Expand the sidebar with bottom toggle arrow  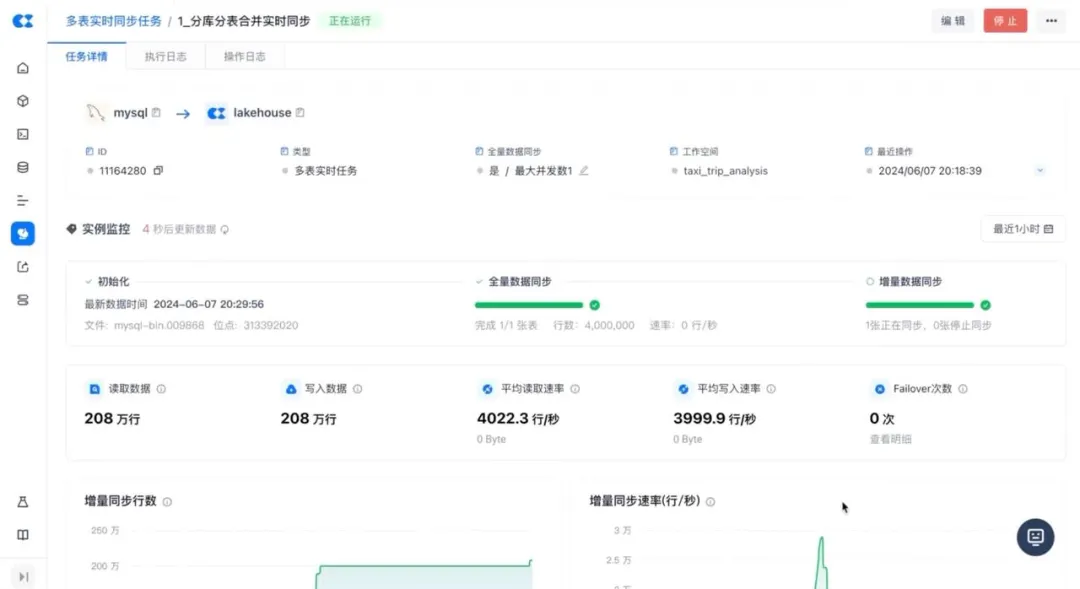[x=23, y=576]
